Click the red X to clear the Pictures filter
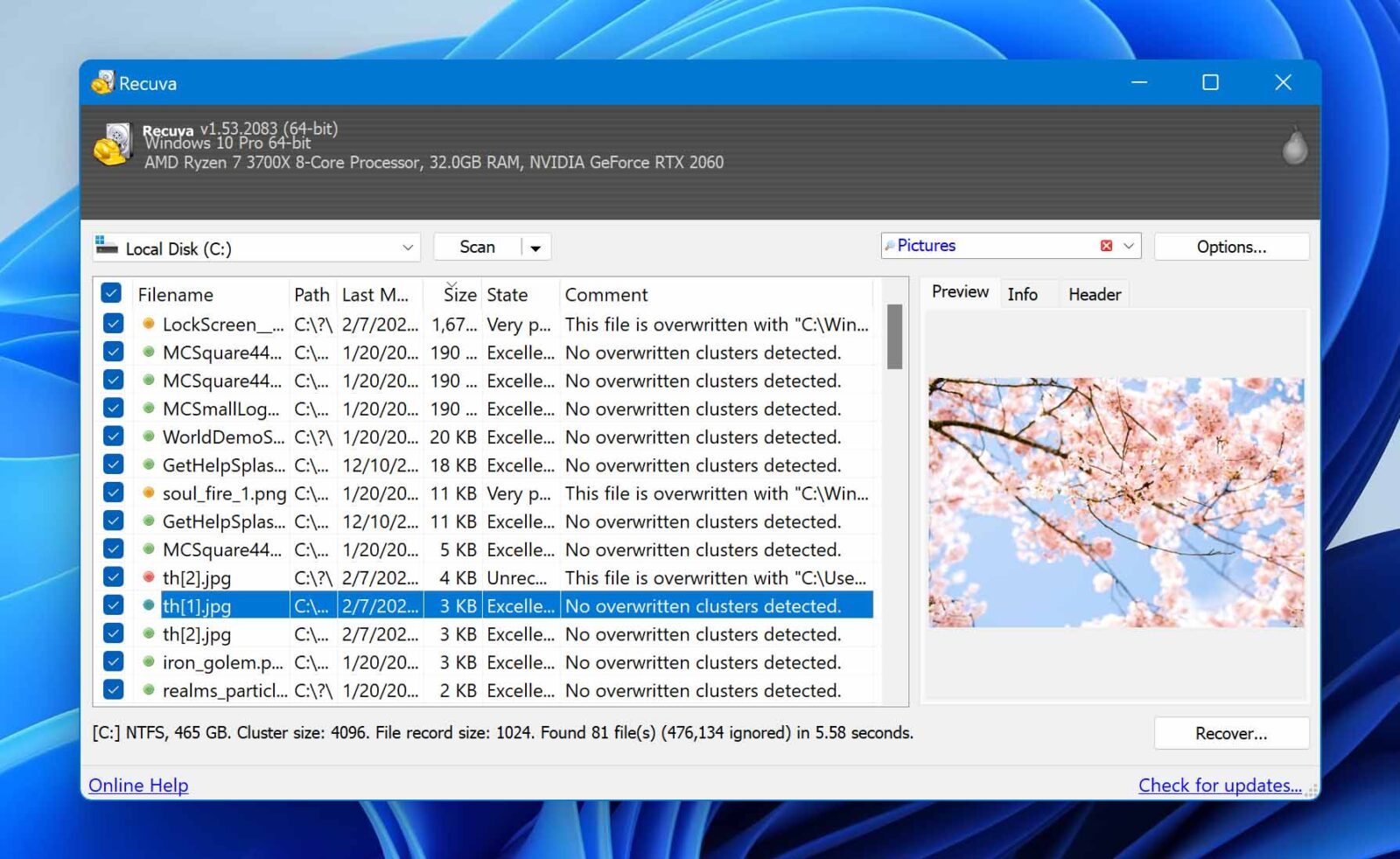The width and height of the screenshot is (1400, 859). click(x=1107, y=246)
